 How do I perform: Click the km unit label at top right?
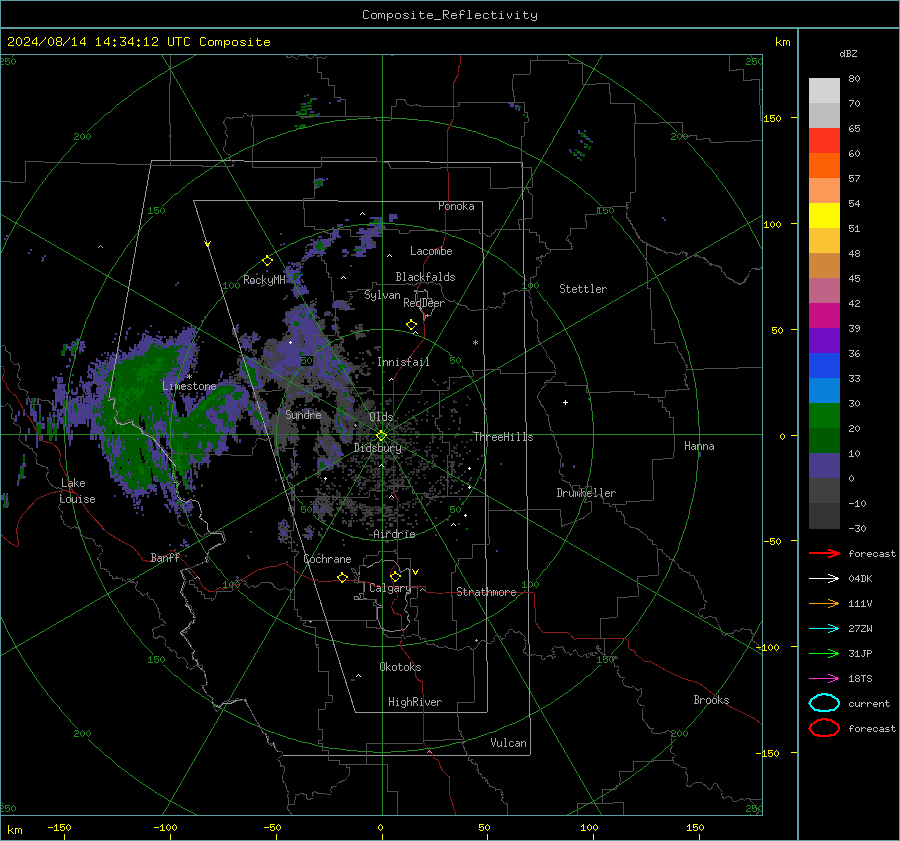[x=782, y=42]
